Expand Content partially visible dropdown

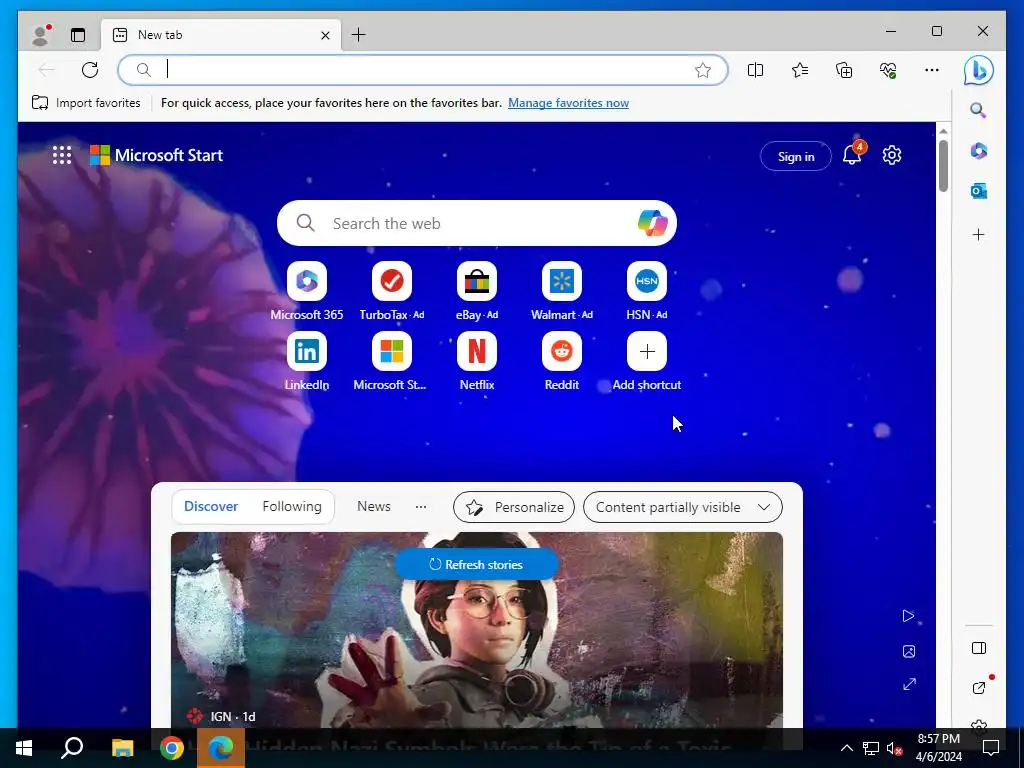click(682, 507)
